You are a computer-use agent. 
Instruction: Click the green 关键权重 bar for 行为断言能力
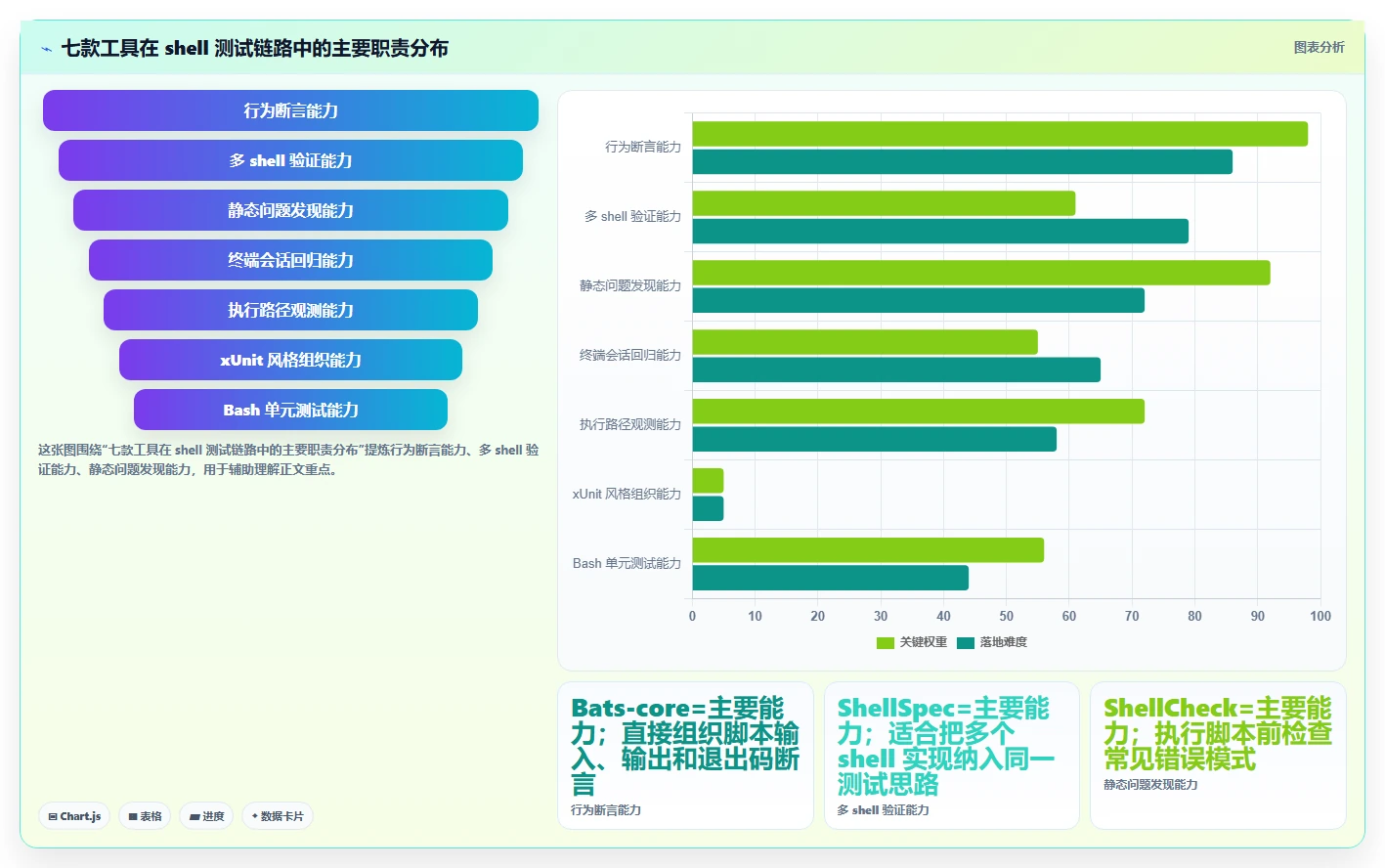pyautogui.click(x=1000, y=134)
